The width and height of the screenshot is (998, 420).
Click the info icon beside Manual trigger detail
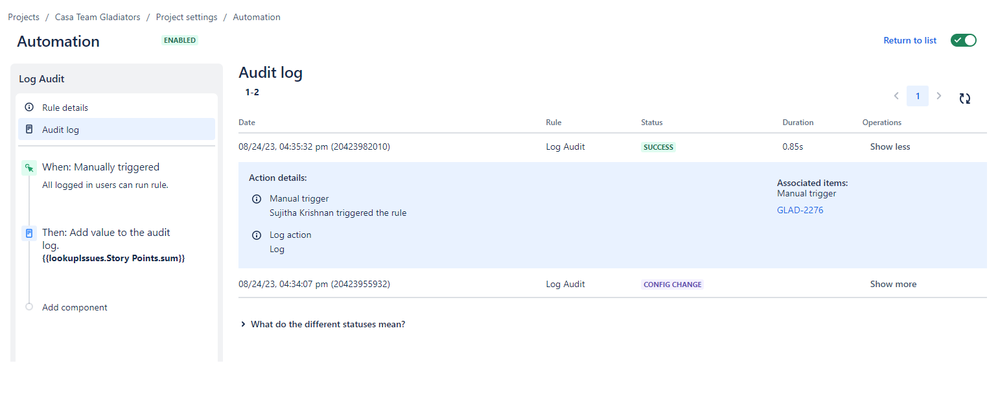[257, 199]
